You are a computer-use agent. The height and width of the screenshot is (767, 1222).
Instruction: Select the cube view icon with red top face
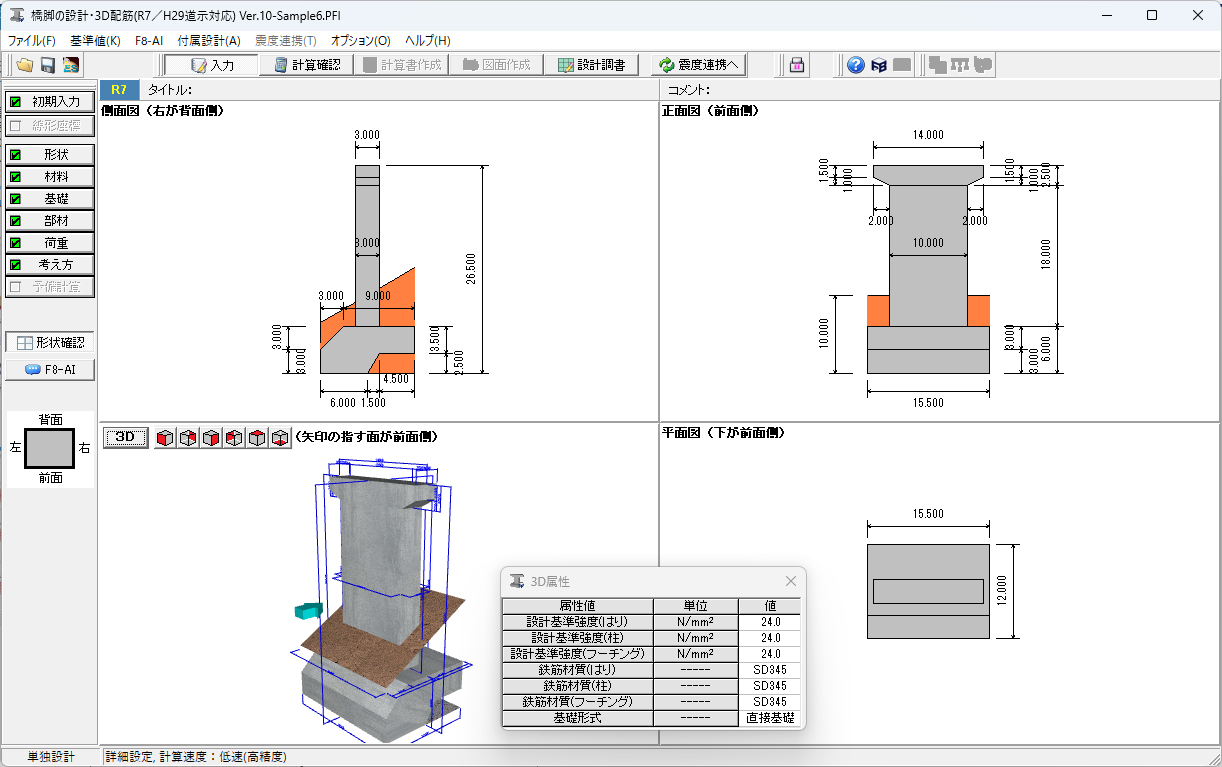(257, 438)
